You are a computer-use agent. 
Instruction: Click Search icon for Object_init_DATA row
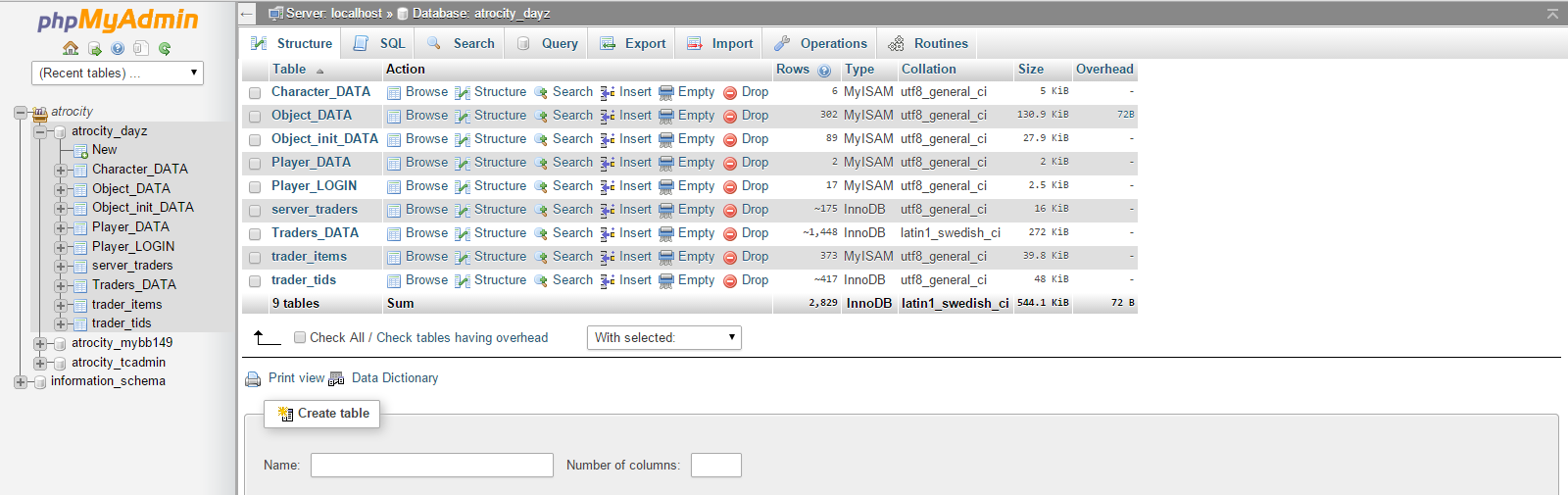tap(541, 140)
